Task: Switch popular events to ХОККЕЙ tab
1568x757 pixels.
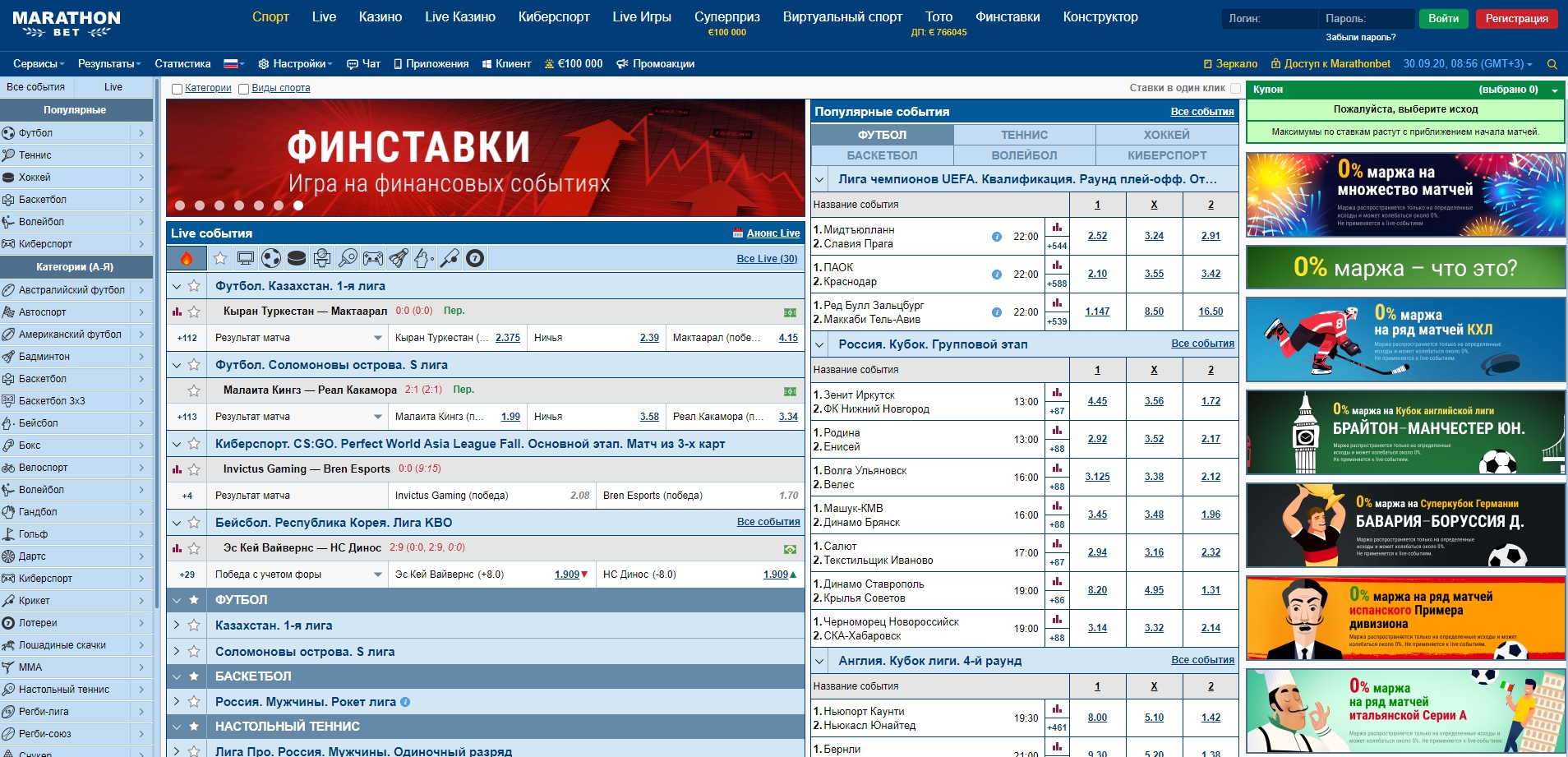Action: [x=1167, y=135]
